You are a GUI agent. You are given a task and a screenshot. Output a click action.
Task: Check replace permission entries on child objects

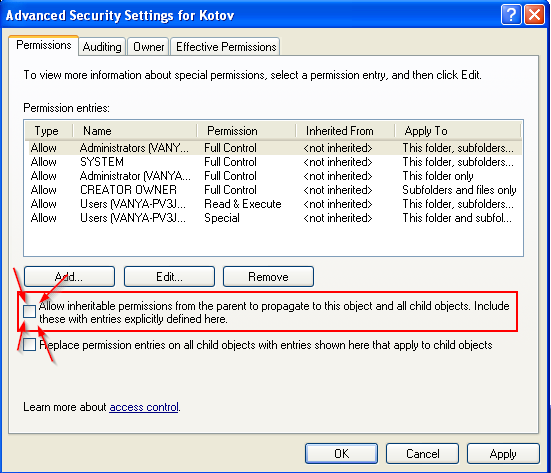coord(29,344)
